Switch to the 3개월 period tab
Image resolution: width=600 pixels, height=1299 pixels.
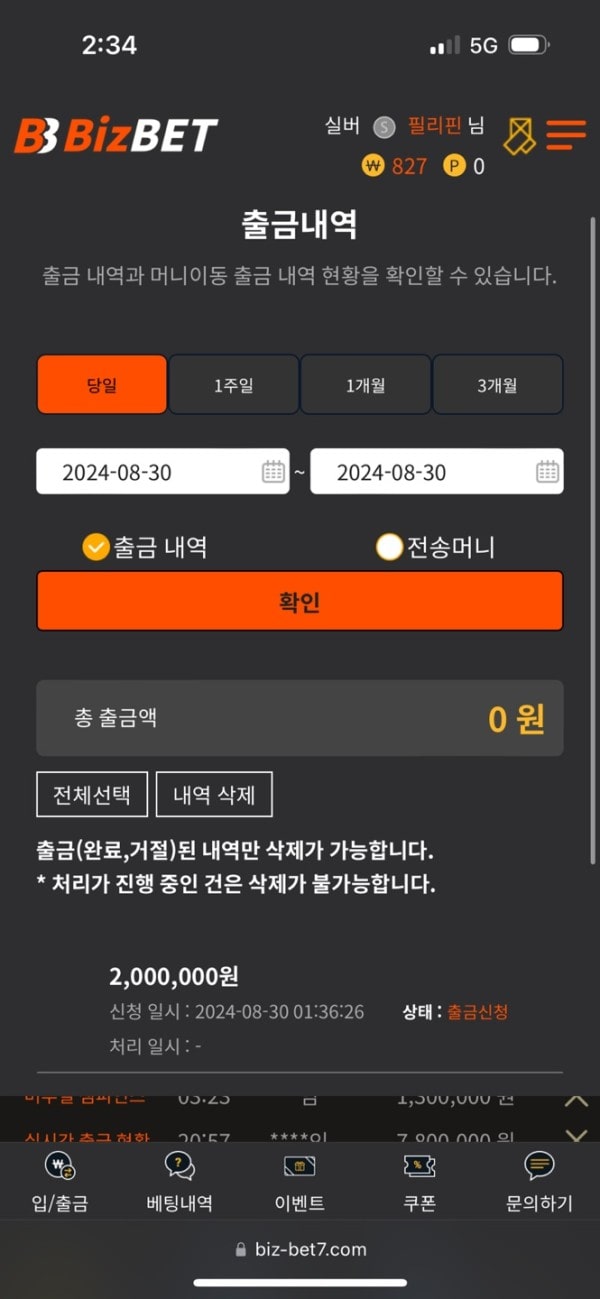click(x=497, y=384)
